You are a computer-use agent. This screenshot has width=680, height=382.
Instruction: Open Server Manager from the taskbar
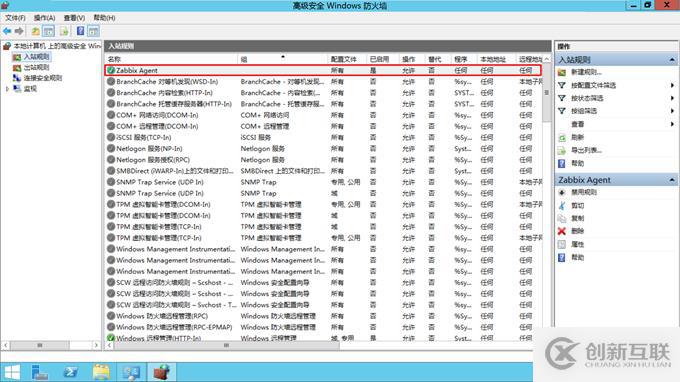point(40,372)
